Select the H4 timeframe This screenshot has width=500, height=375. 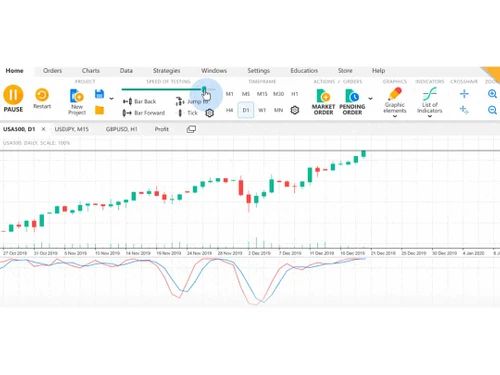coord(229,110)
